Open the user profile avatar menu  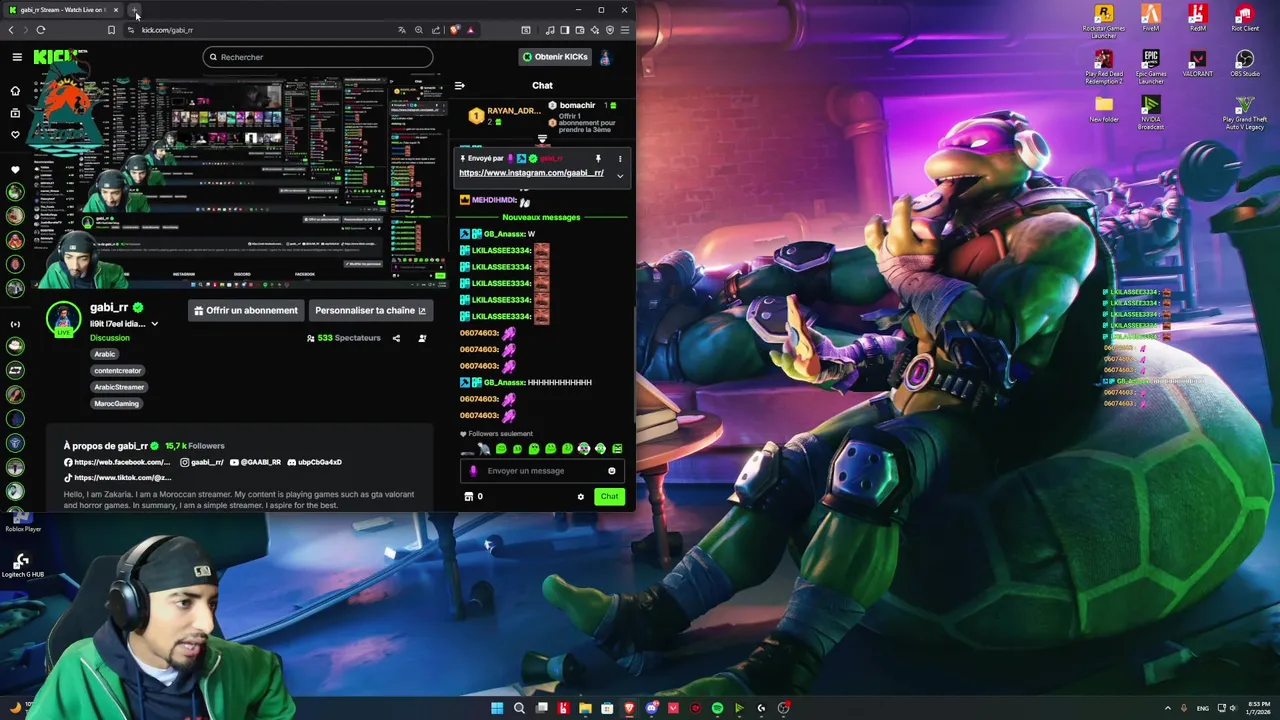point(605,57)
